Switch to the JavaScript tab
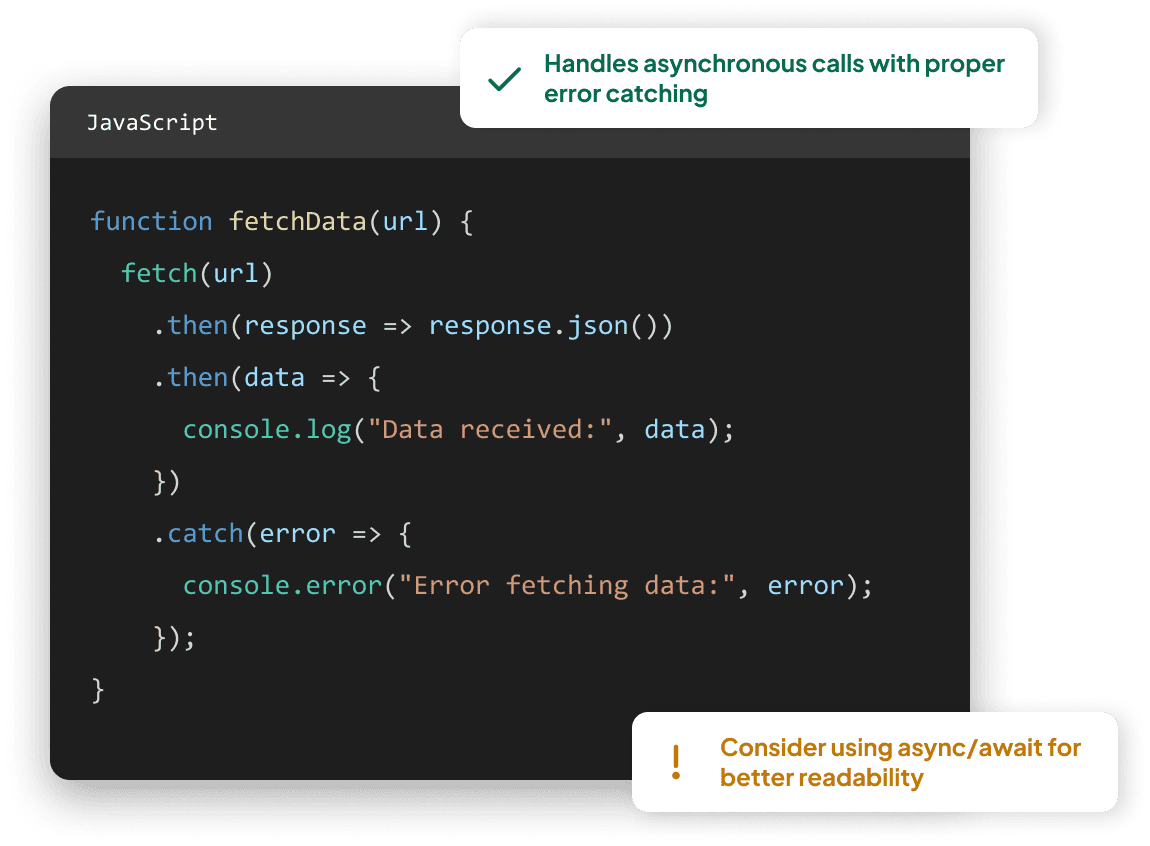 click(x=153, y=122)
